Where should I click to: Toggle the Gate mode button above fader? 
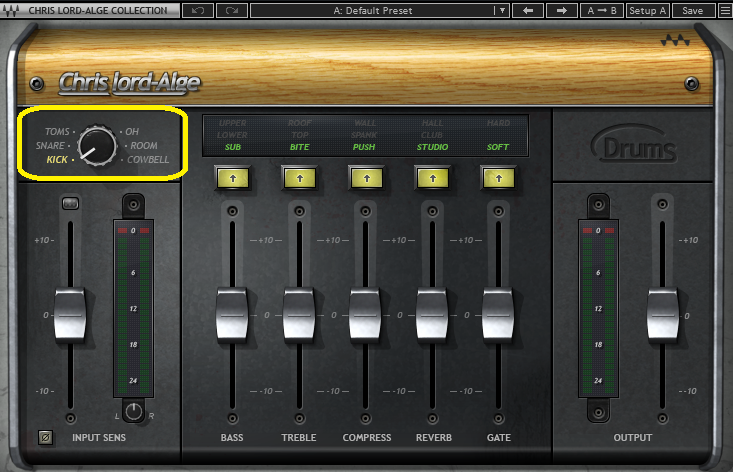[x=497, y=177]
